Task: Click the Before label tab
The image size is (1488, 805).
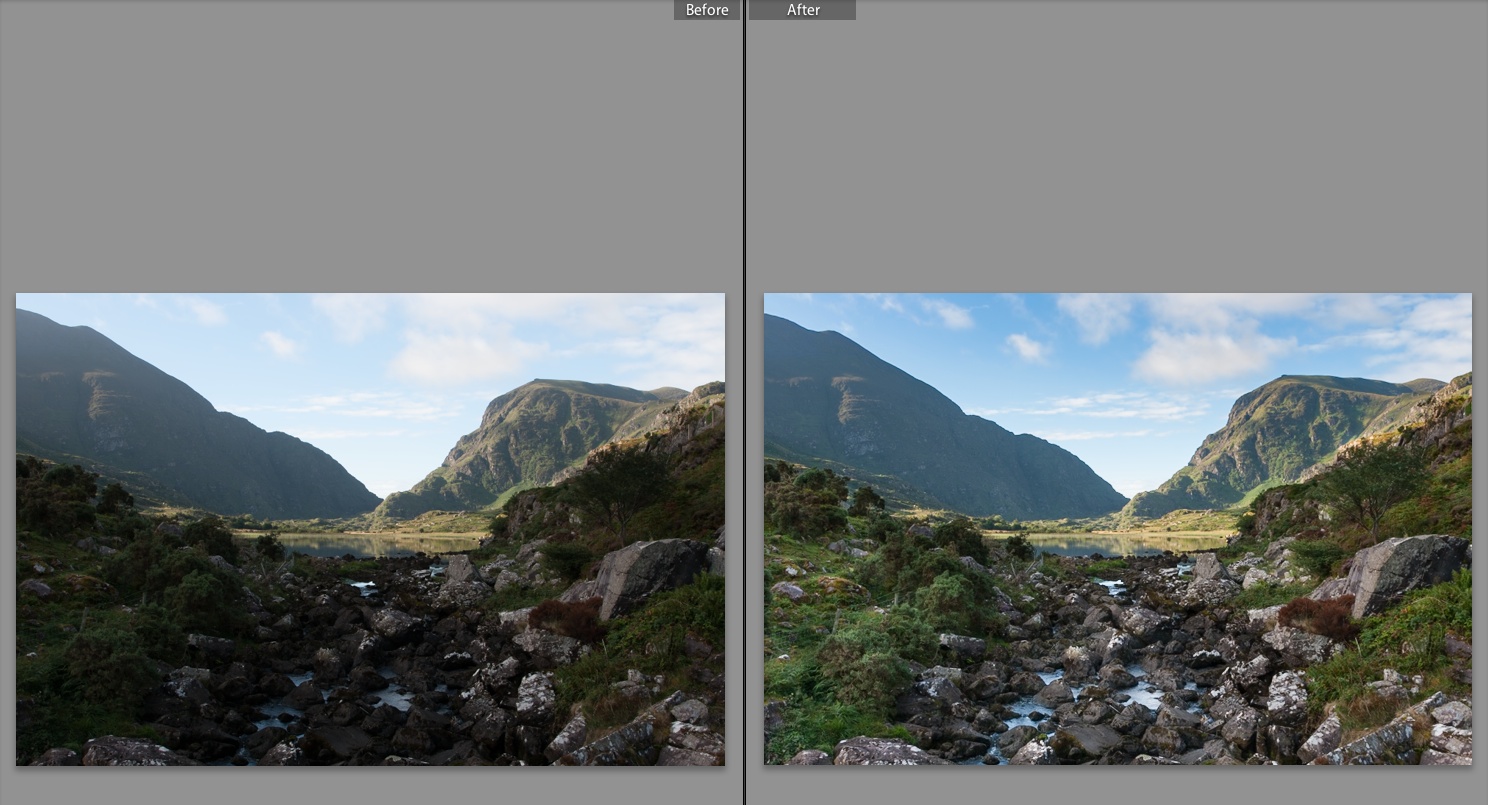Action: [707, 10]
